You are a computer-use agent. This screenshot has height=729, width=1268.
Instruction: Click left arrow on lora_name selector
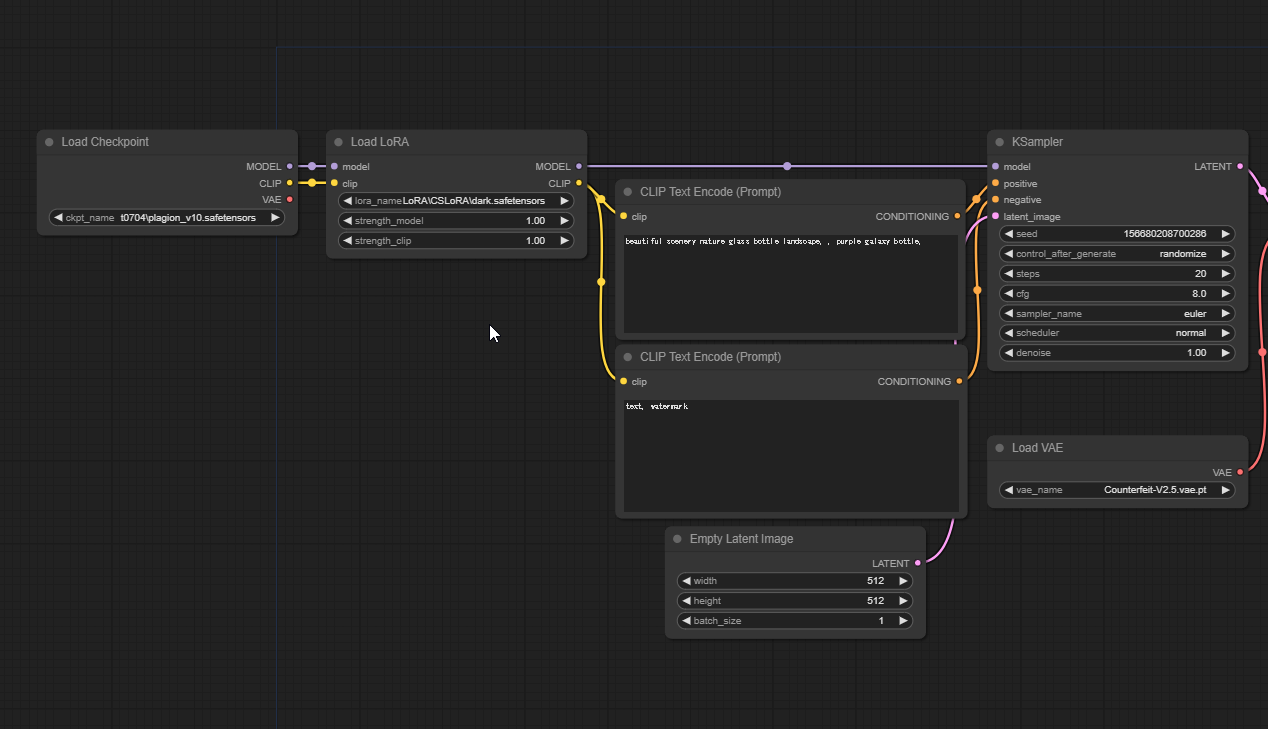[347, 201]
